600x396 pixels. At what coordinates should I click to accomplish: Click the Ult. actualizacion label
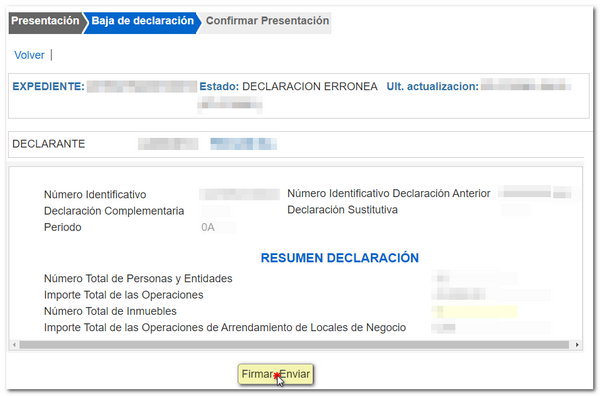click(x=432, y=86)
